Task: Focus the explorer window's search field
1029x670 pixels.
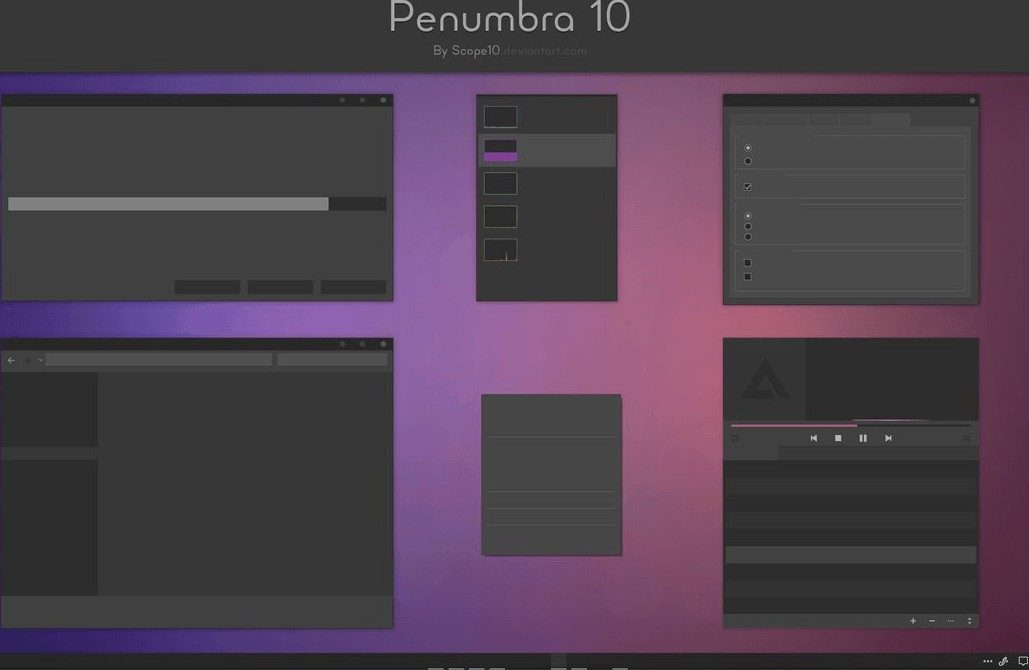Action: (x=332, y=360)
